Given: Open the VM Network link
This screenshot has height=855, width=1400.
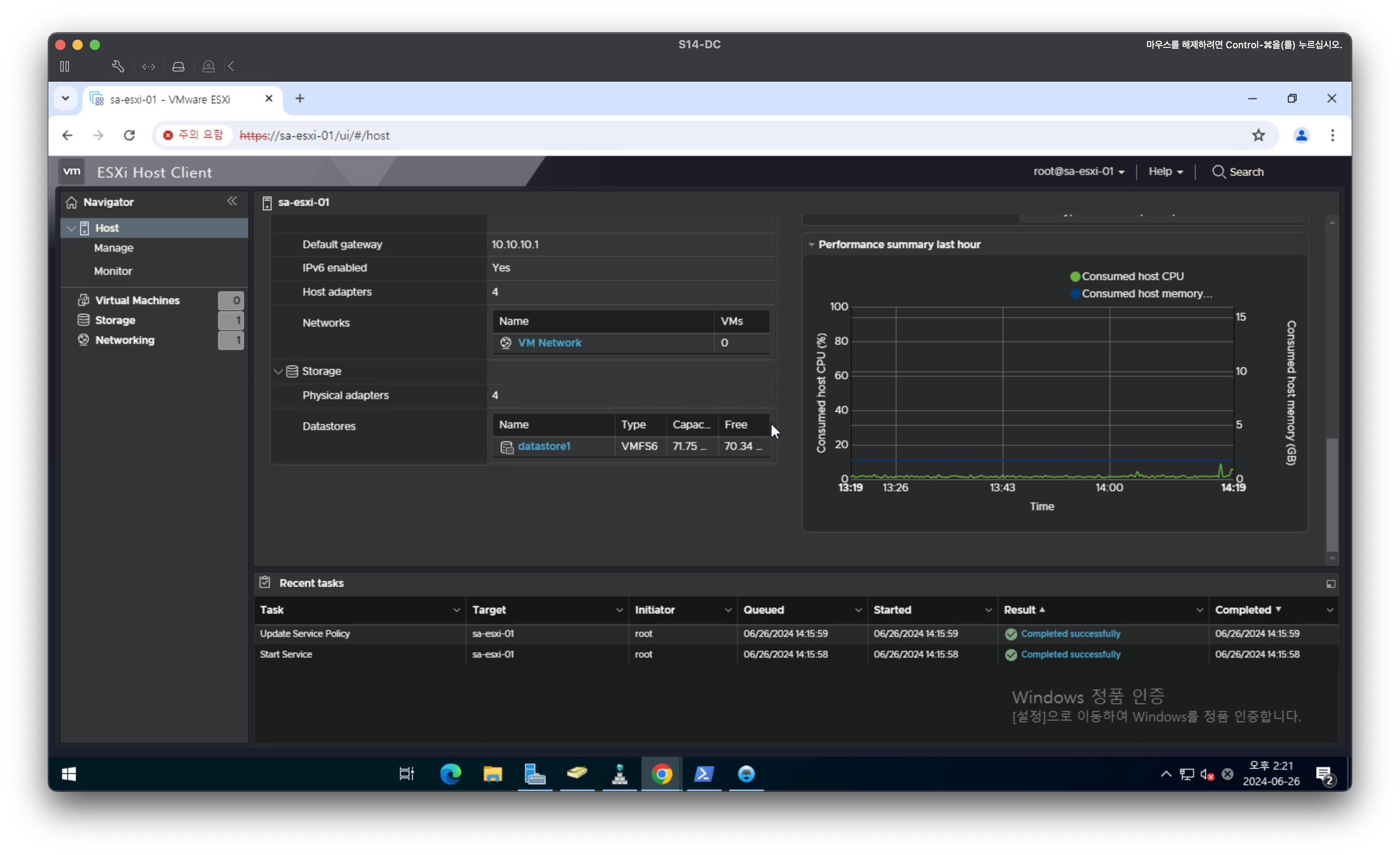Looking at the screenshot, I should [x=549, y=343].
